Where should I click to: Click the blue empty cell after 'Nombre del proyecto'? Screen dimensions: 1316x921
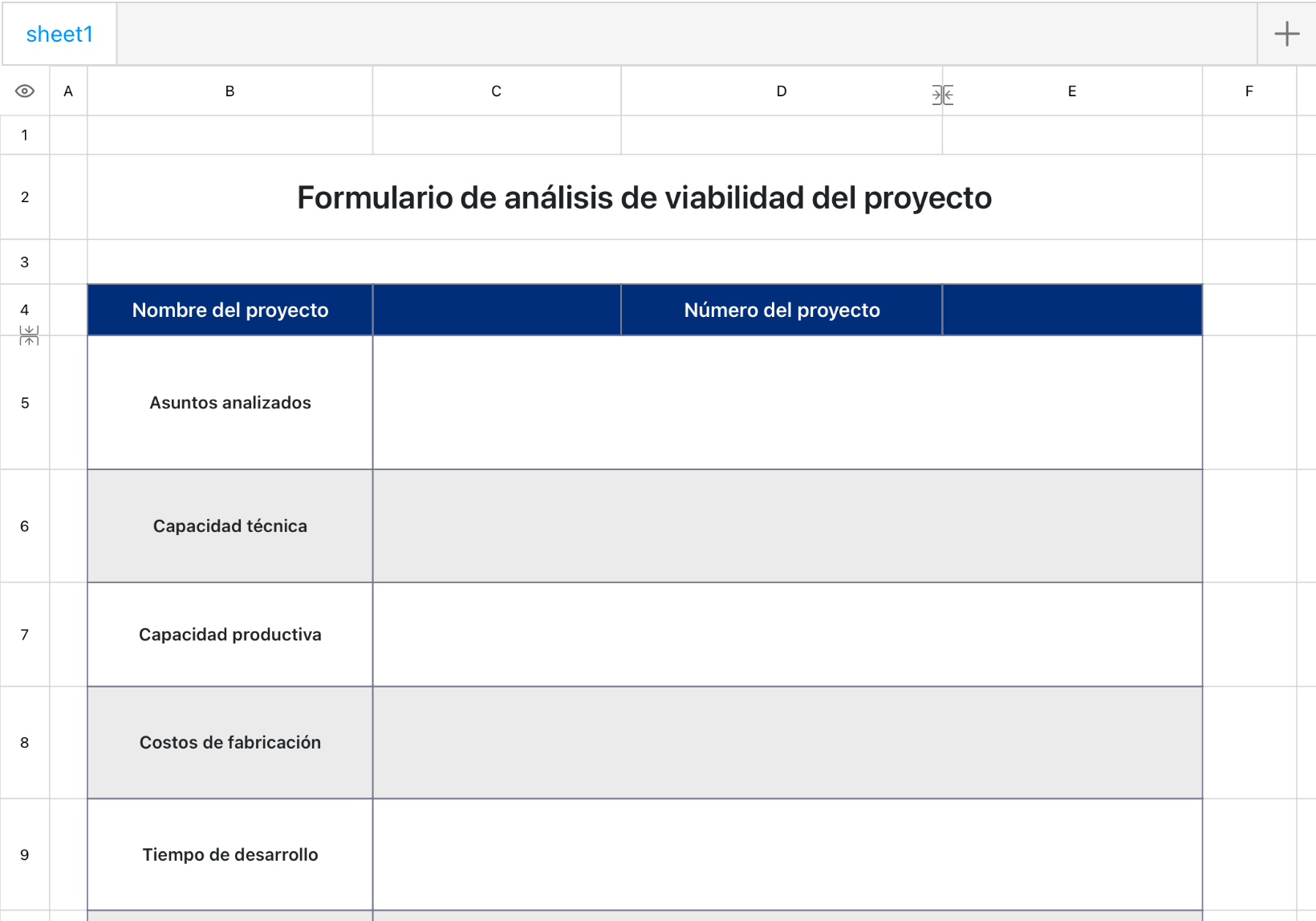[497, 310]
